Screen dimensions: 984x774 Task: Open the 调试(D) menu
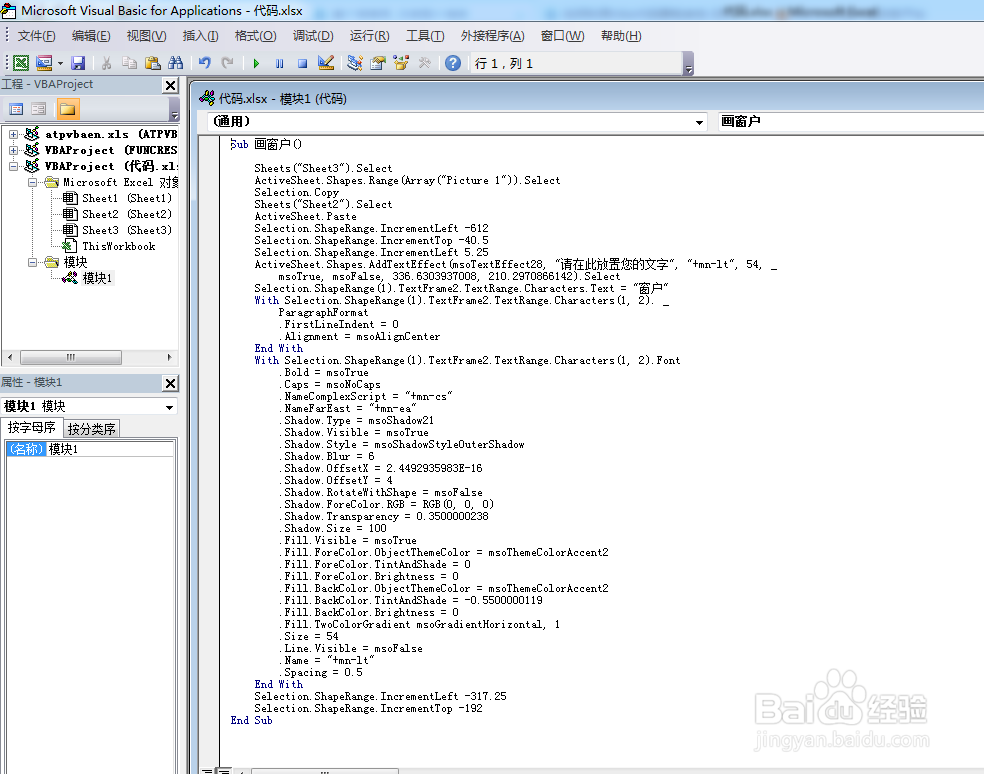313,36
